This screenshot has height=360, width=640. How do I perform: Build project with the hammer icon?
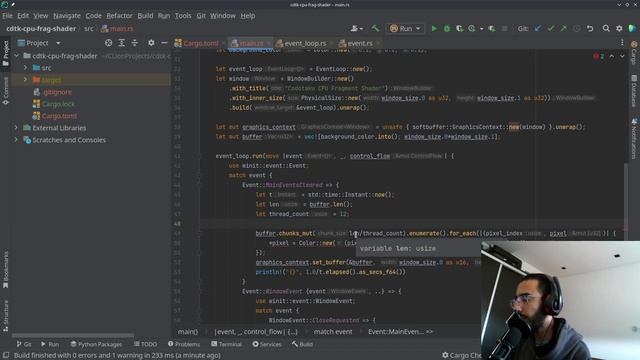[x=375, y=29]
